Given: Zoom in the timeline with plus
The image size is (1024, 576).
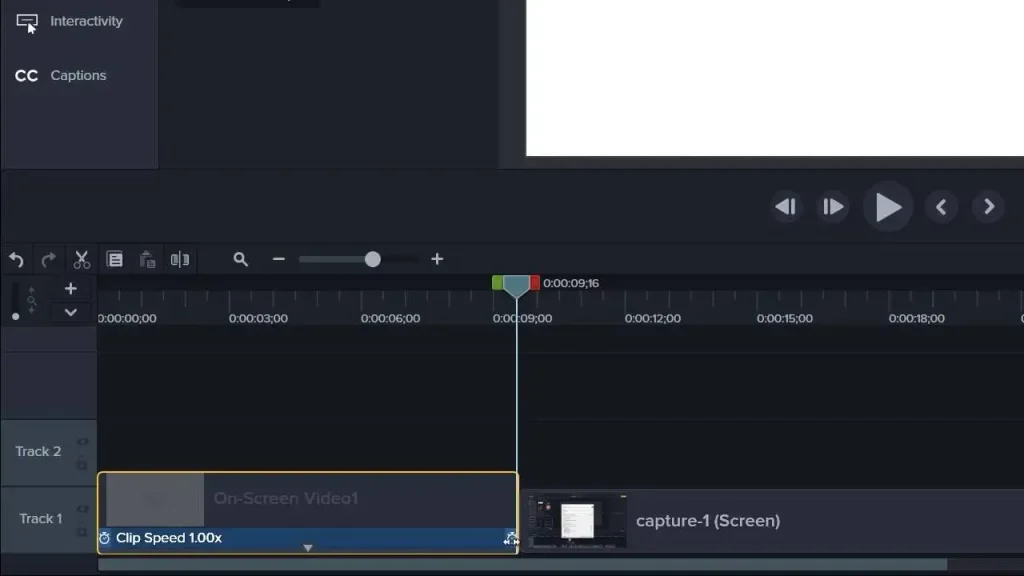Looking at the screenshot, I should coord(437,259).
